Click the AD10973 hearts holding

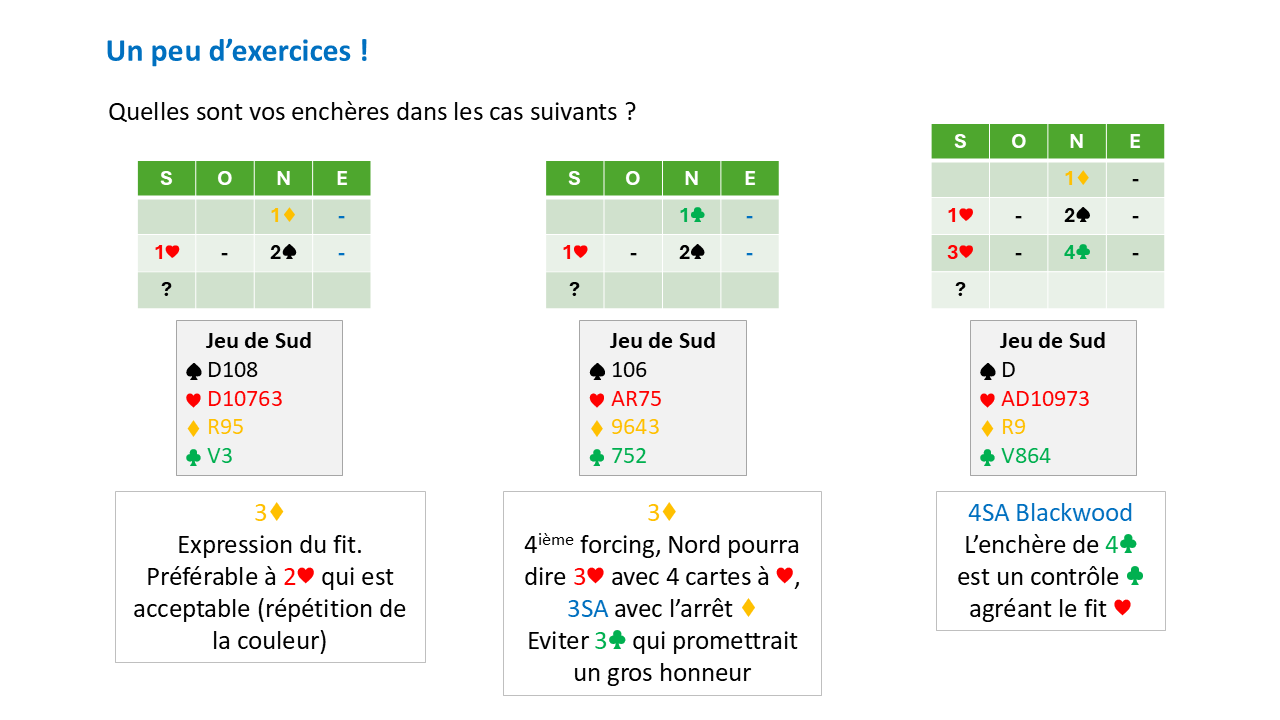pyautogui.click(x=1045, y=400)
